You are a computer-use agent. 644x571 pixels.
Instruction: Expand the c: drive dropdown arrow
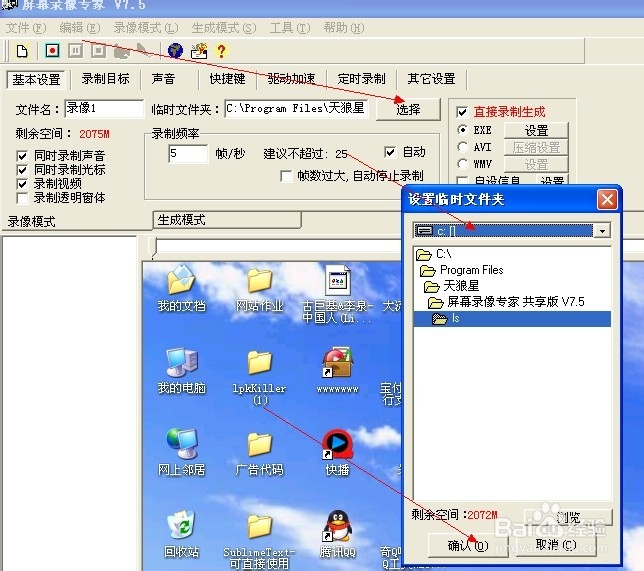(602, 231)
